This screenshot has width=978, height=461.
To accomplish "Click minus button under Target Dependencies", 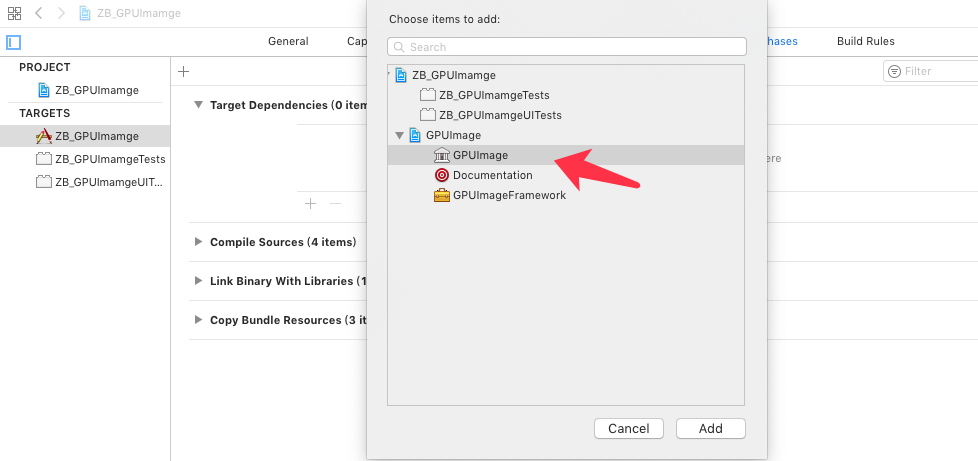I will click(335, 203).
